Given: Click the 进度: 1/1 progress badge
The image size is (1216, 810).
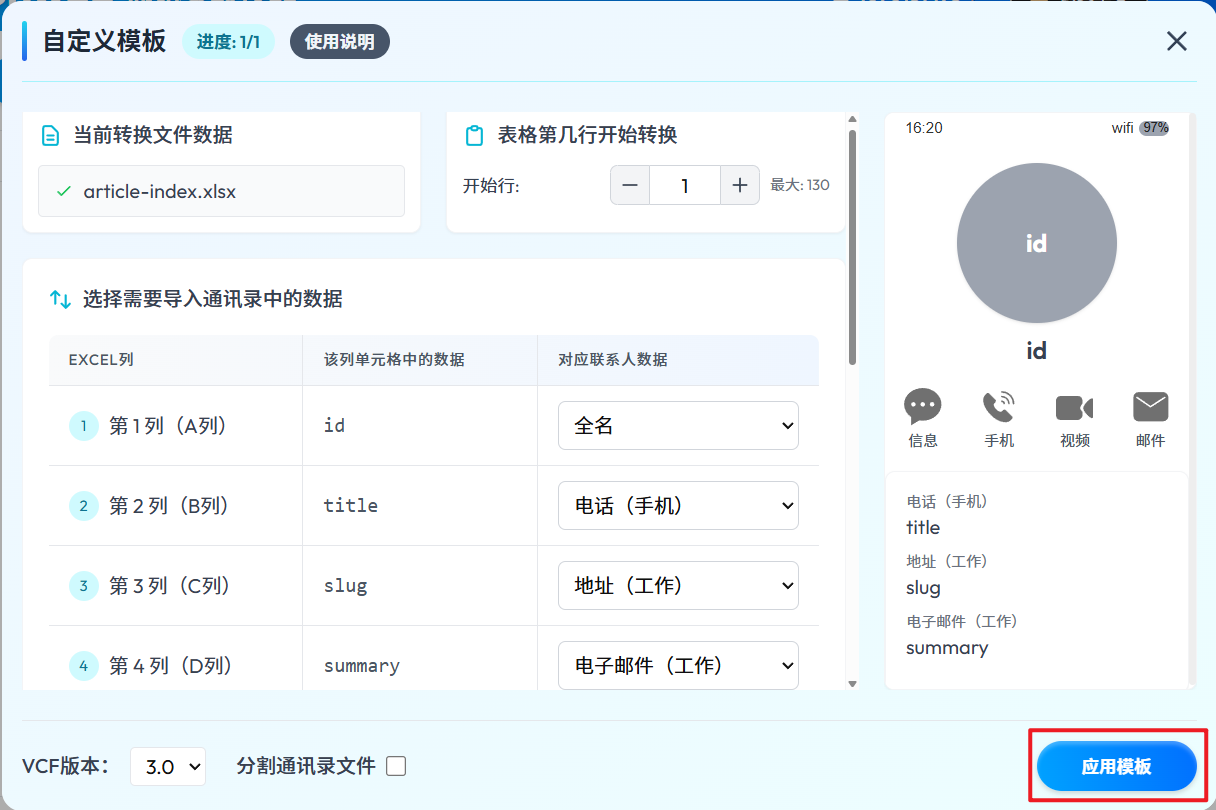Looking at the screenshot, I should (228, 42).
